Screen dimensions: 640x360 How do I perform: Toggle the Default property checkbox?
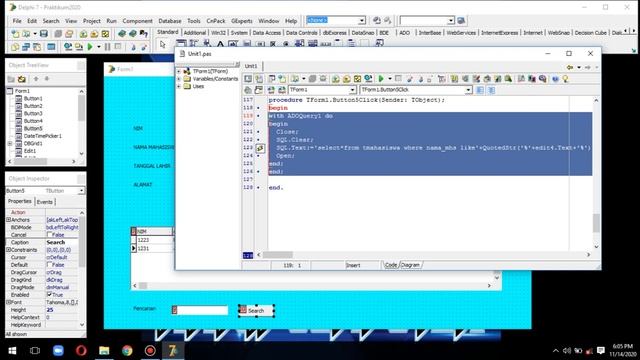[49, 264]
